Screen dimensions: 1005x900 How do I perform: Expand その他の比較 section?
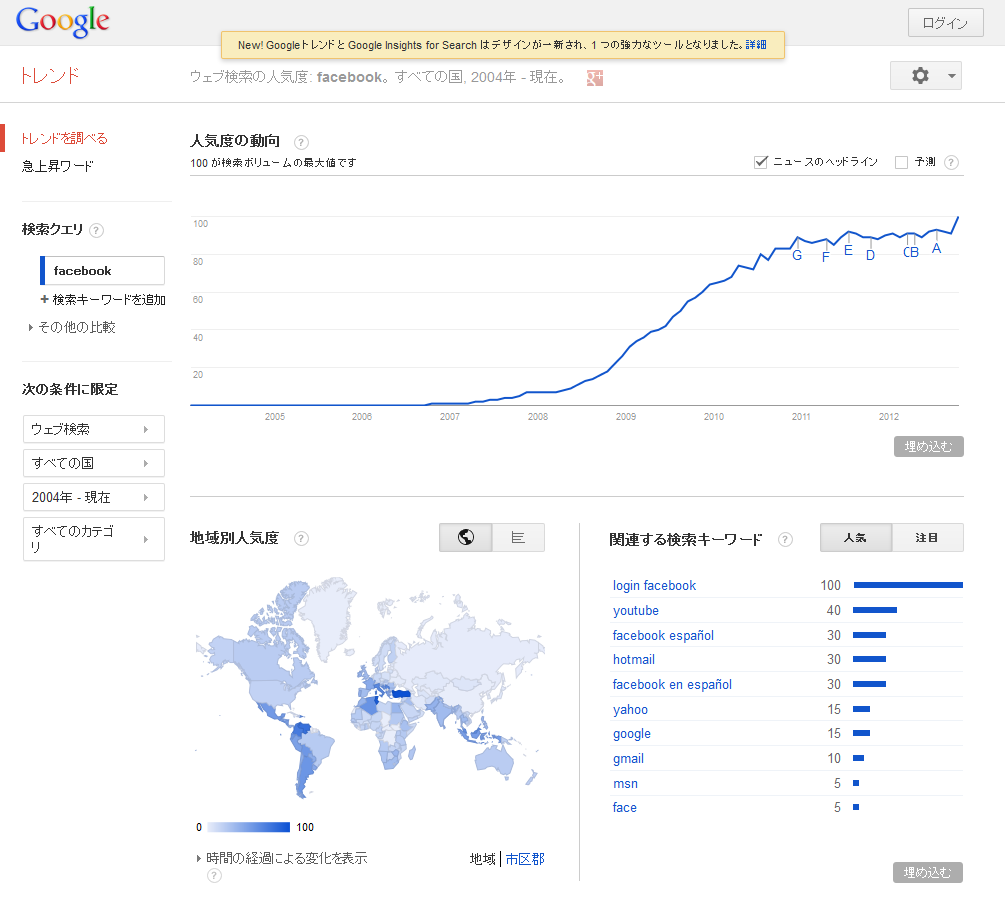click(72, 328)
